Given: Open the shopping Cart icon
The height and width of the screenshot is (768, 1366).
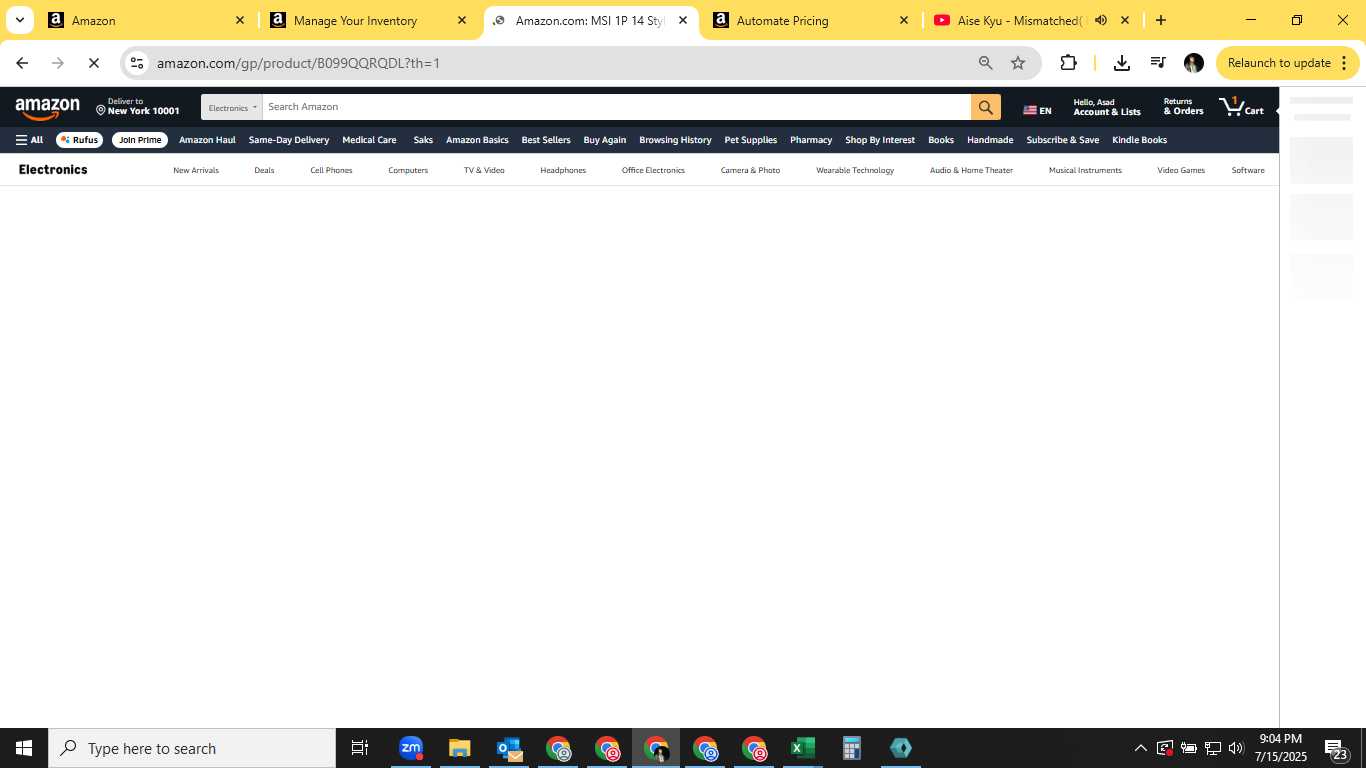Looking at the screenshot, I should tap(1241, 106).
